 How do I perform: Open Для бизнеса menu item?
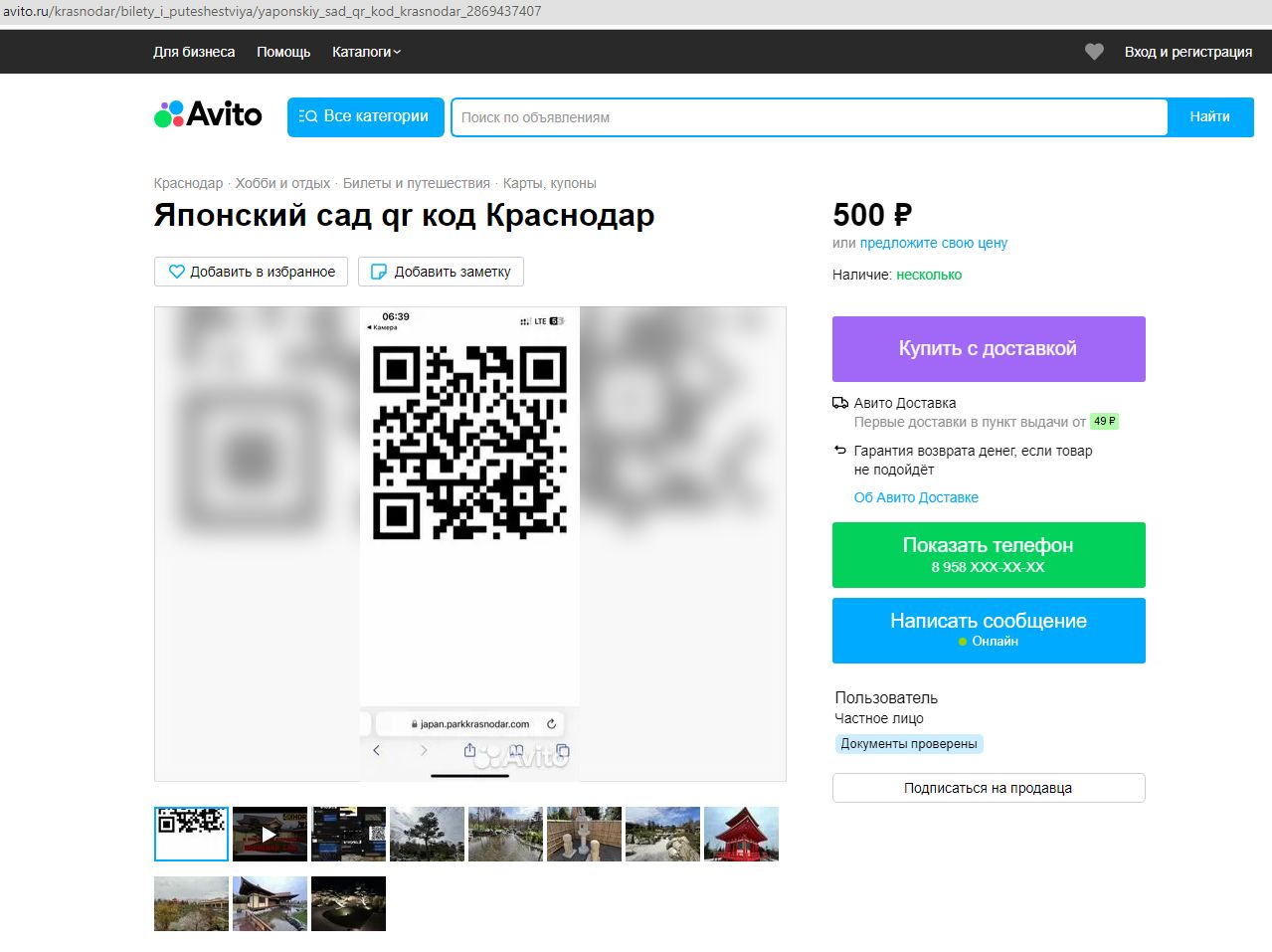(x=194, y=52)
